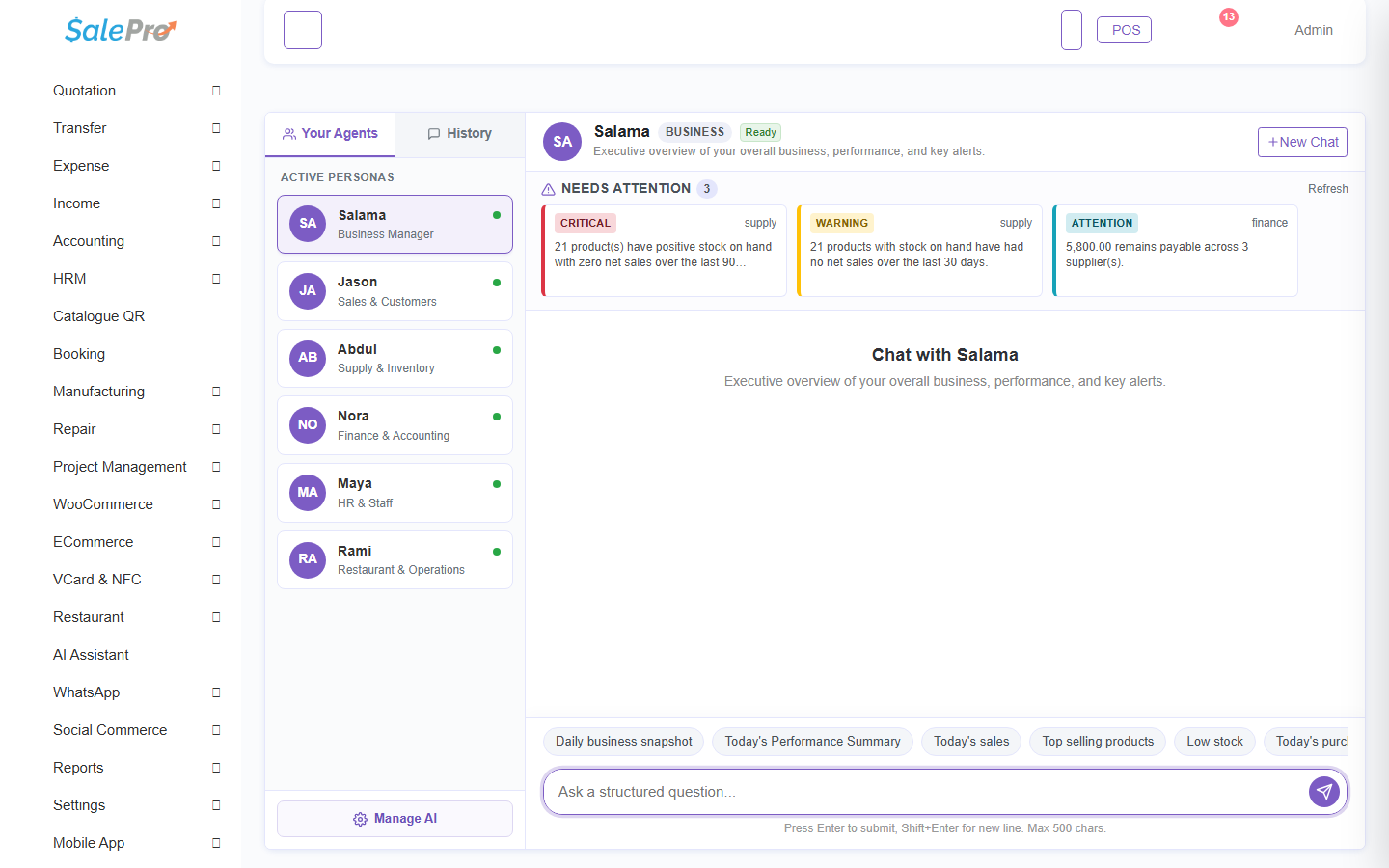Viewport: 1389px width, 868px height.
Task: Choose the Daily business snapshot suggestion
Action: tap(624, 742)
